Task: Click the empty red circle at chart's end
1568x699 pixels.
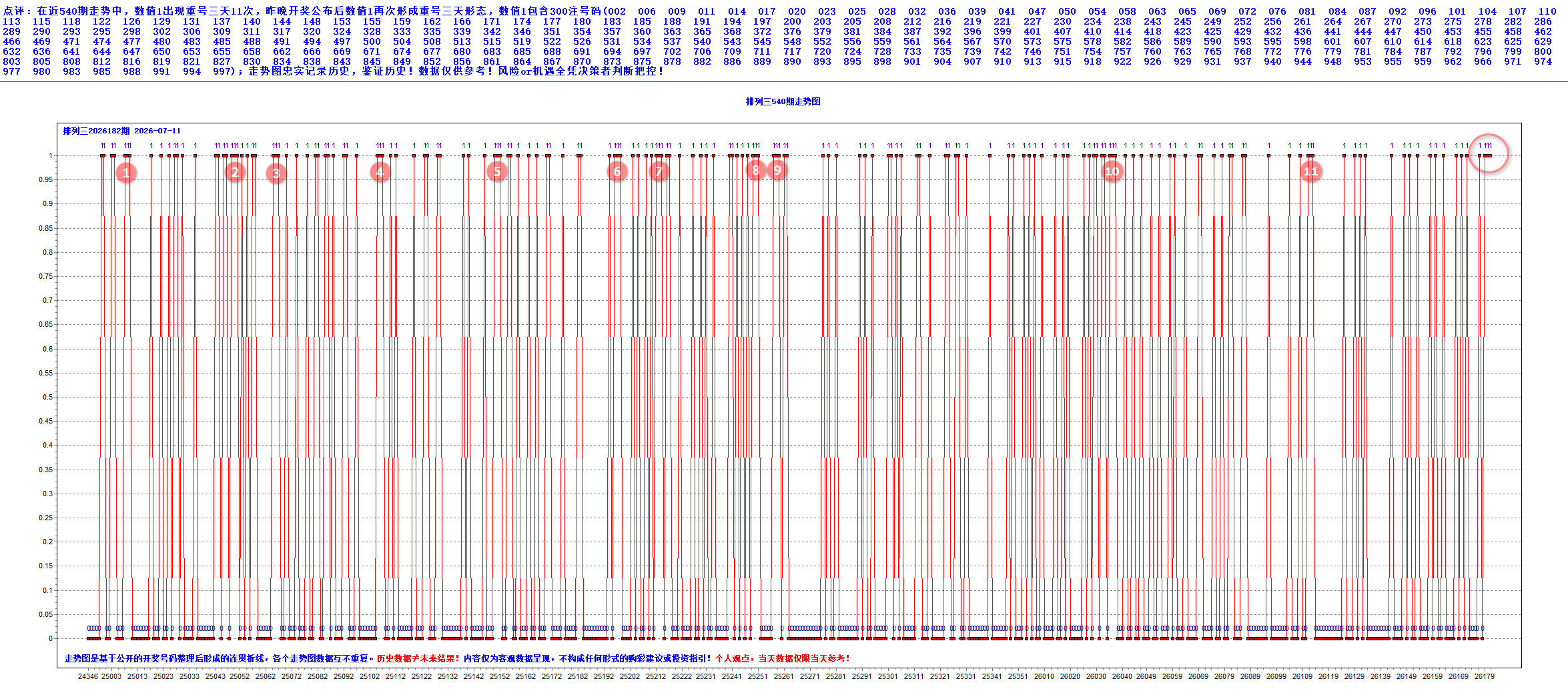Action: point(1489,153)
